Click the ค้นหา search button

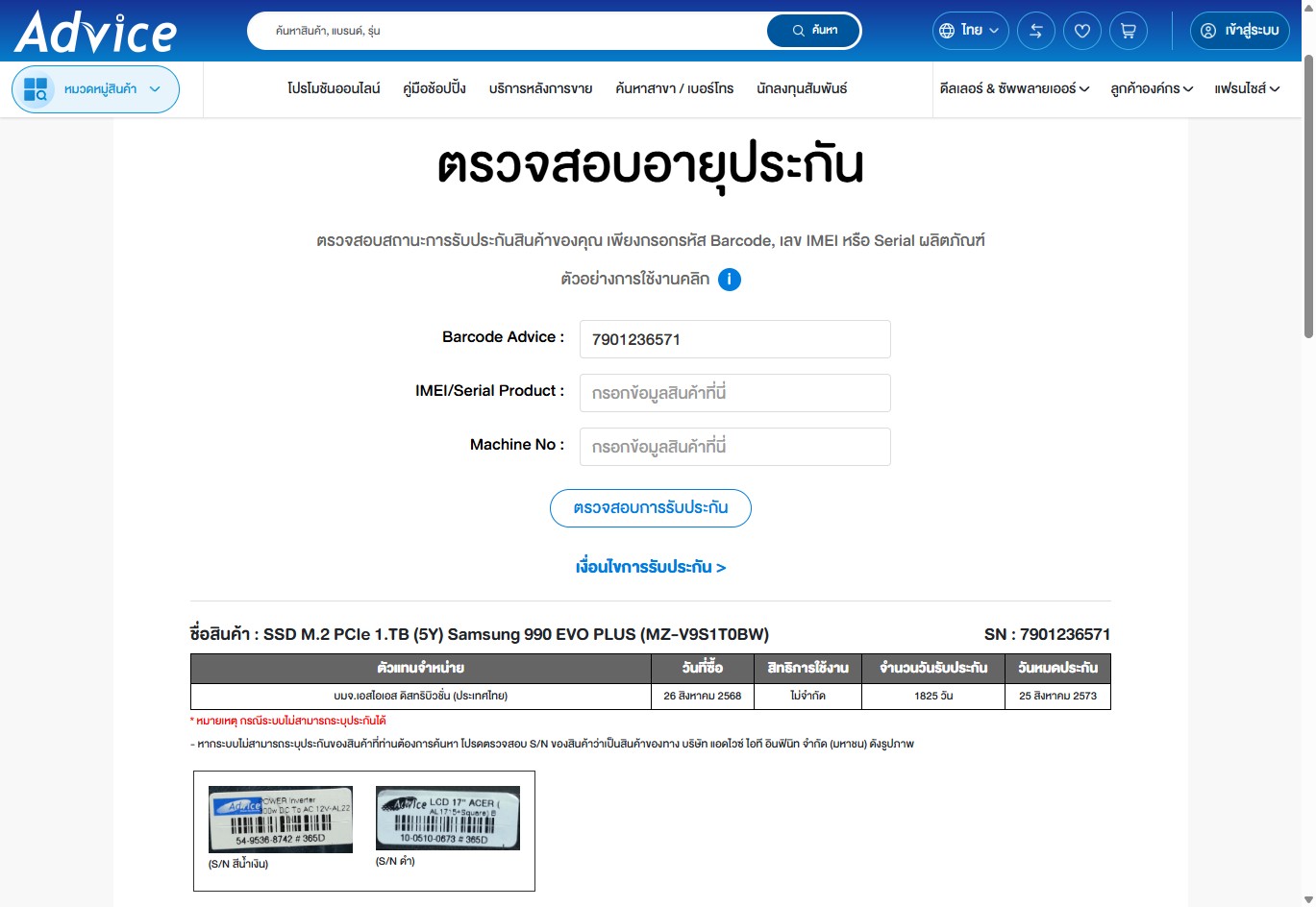[813, 31]
